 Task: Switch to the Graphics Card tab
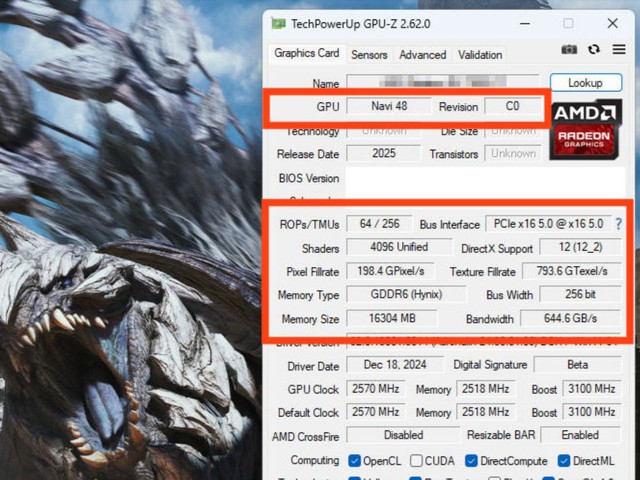pos(307,53)
